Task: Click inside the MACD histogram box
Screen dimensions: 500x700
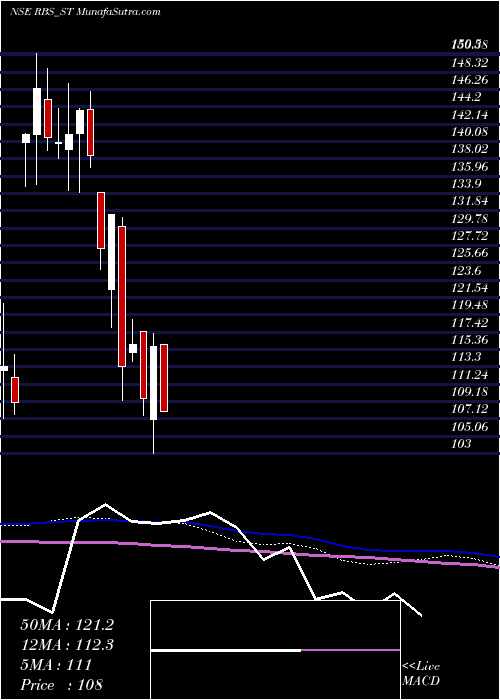Action: click(x=275, y=650)
